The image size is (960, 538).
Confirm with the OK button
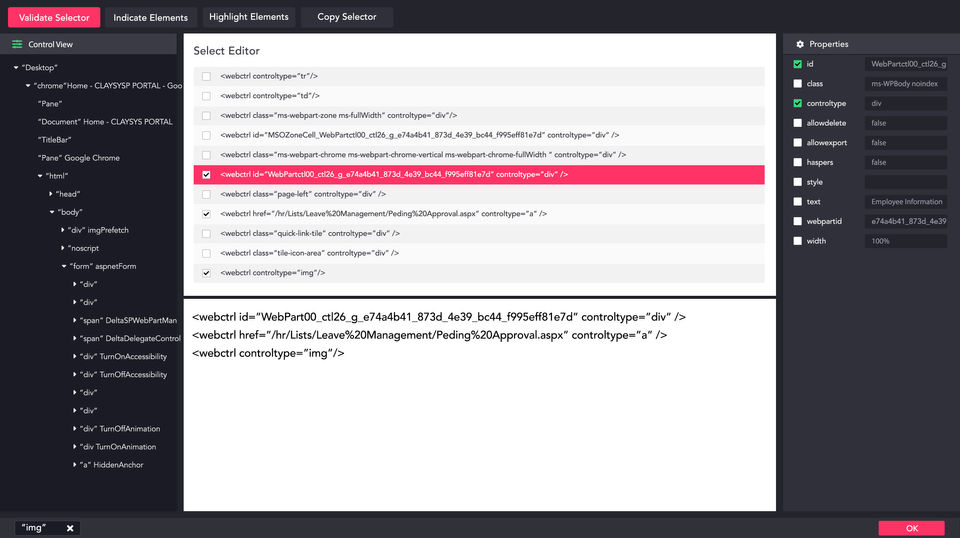click(911, 528)
